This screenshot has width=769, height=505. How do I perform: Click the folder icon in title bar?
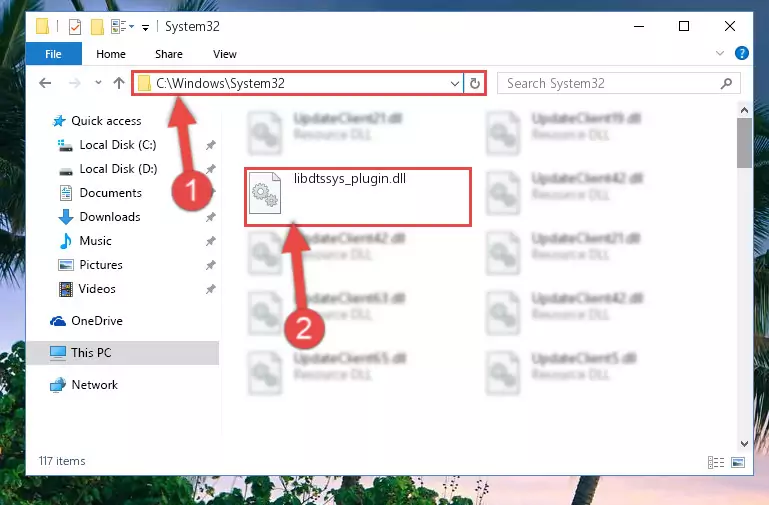click(x=43, y=26)
